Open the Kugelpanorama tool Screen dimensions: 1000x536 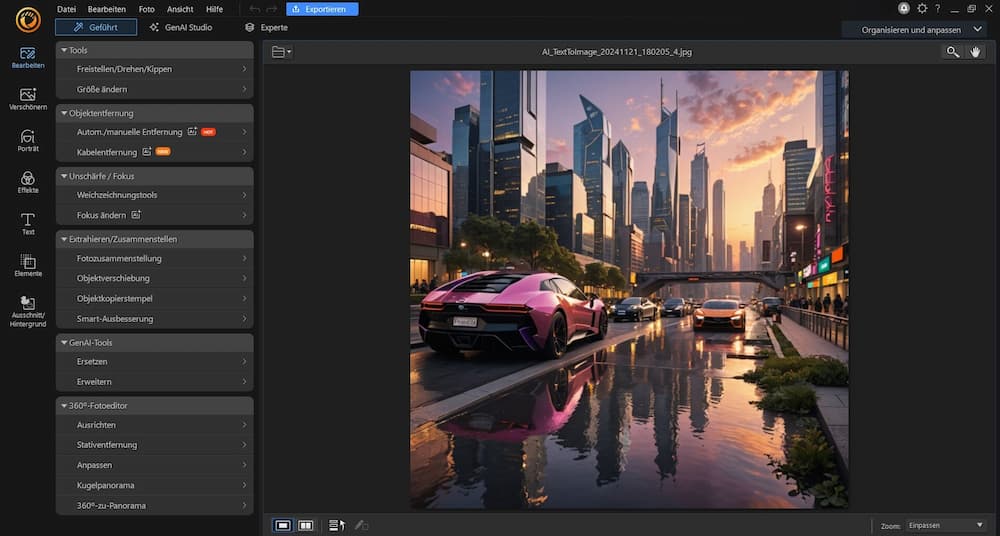click(154, 485)
